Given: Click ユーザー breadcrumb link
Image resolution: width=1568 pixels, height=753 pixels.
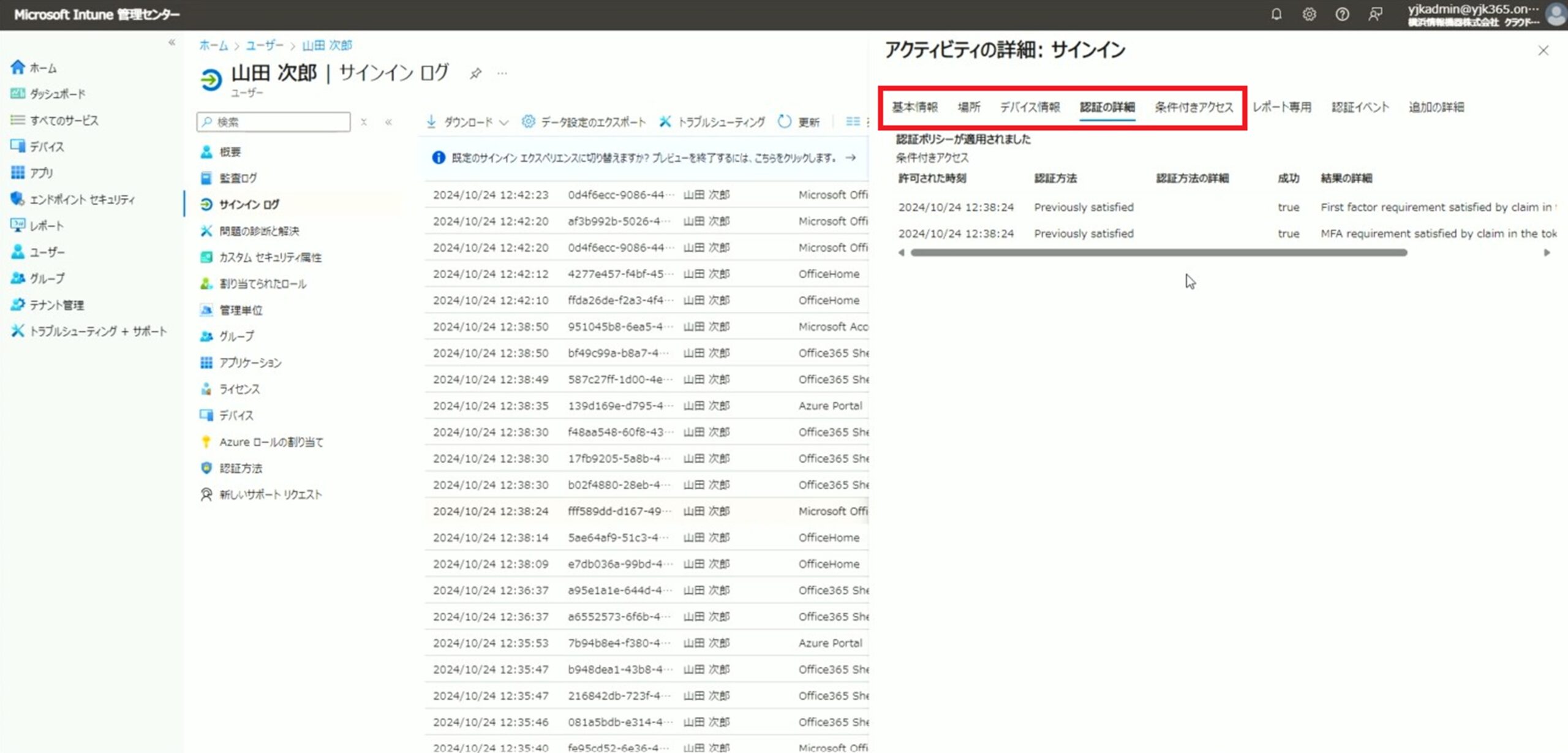Looking at the screenshot, I should pos(265,45).
